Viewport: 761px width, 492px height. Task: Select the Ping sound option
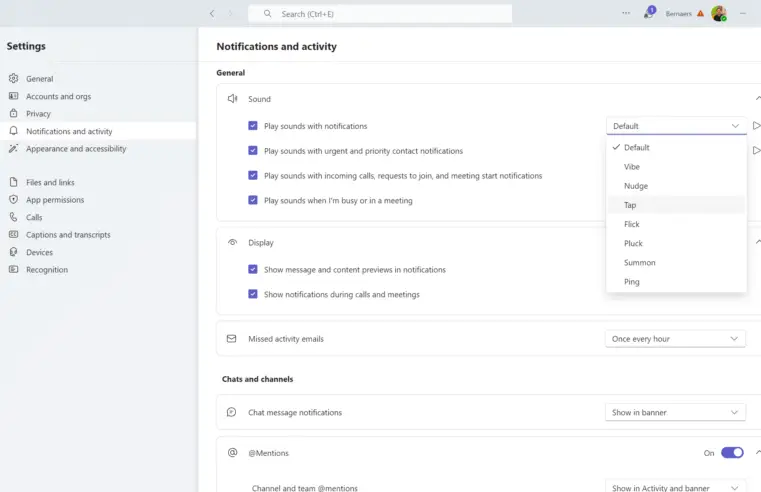(x=677, y=281)
